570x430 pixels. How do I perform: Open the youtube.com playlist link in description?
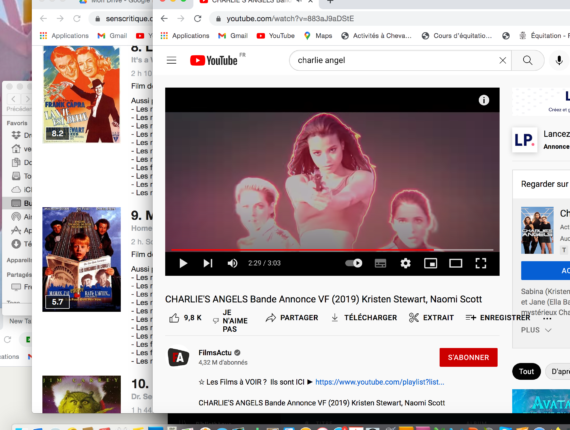click(380, 382)
